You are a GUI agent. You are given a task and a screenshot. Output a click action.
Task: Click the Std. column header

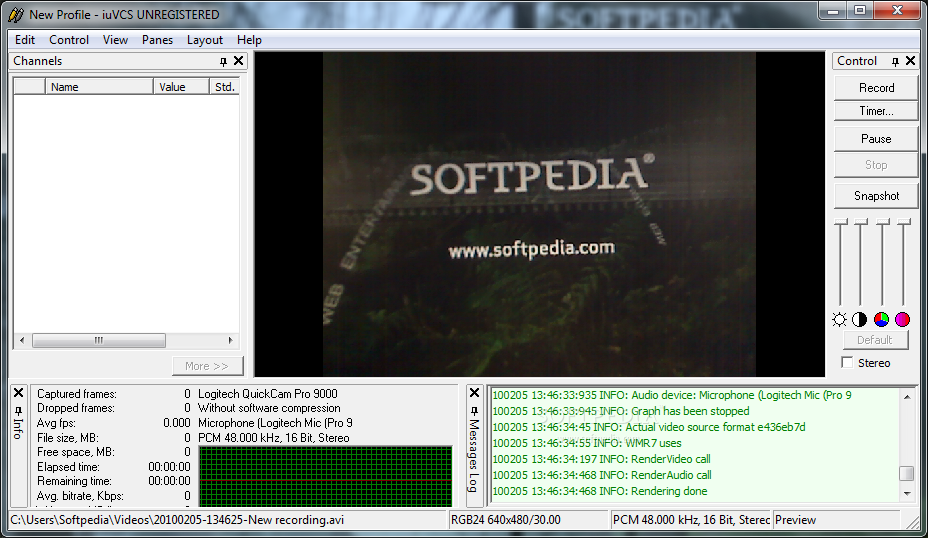(224, 87)
